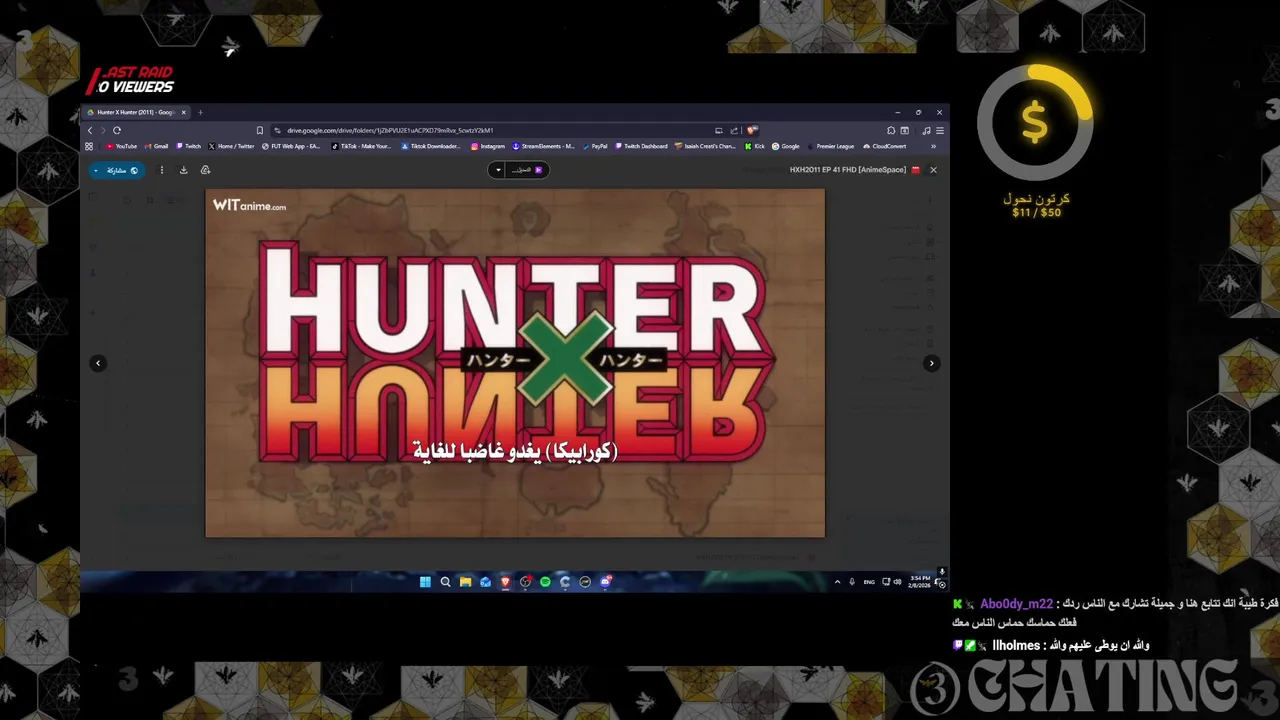1280x720 pixels.
Task: Click the Brave shields icon
Action: 752,130
